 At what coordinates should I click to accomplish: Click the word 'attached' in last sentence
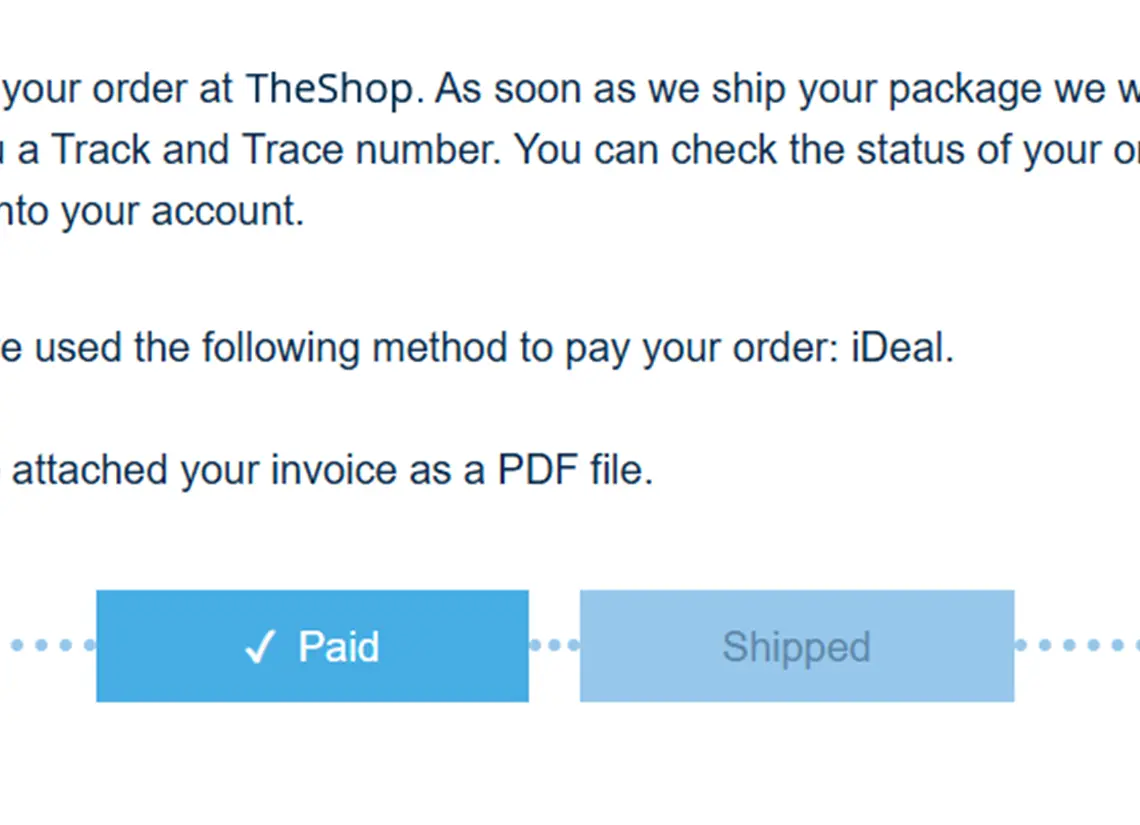point(89,469)
